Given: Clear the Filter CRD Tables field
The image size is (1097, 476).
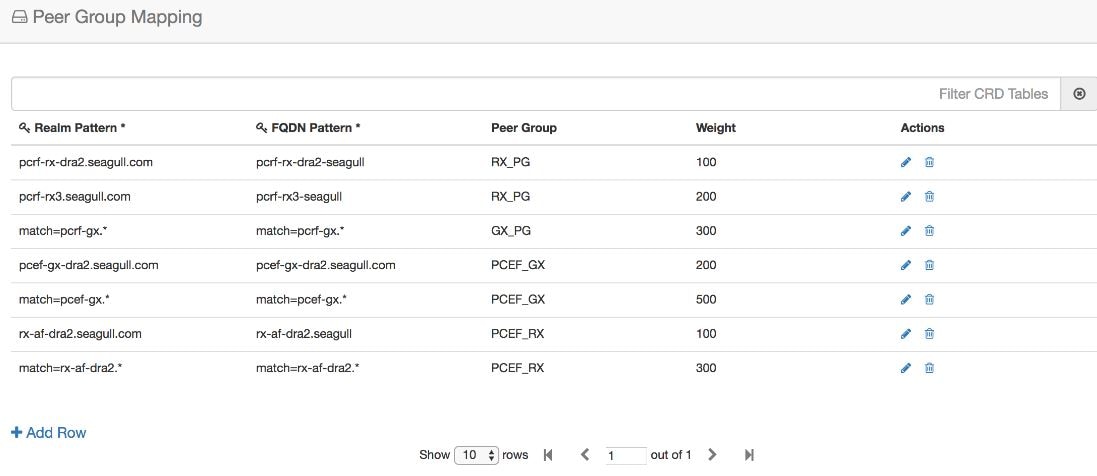Looking at the screenshot, I should (x=1079, y=94).
